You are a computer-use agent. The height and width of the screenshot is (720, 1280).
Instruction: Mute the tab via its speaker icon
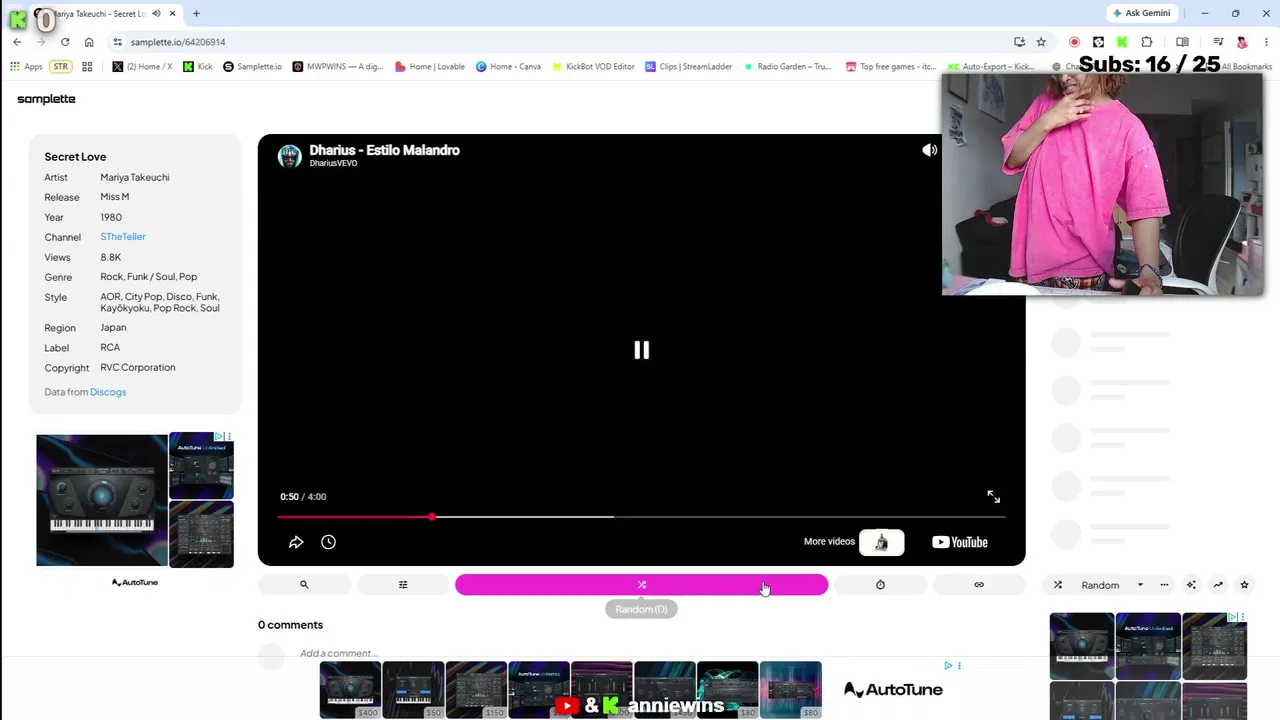(x=157, y=14)
